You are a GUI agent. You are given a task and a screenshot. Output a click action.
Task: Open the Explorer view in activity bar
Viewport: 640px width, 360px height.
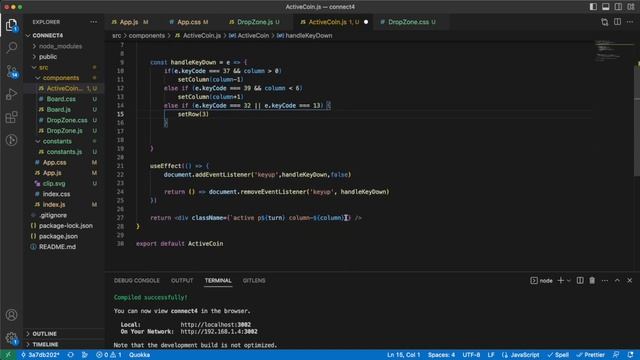tap(11, 25)
